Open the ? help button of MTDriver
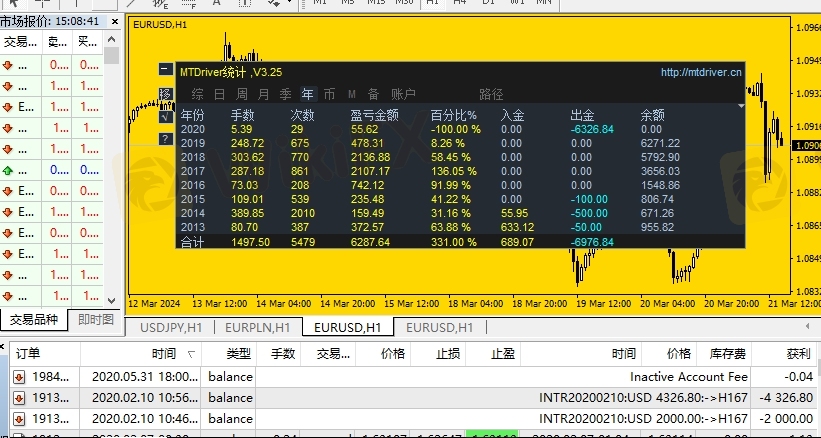The image size is (821, 438). pos(165,139)
